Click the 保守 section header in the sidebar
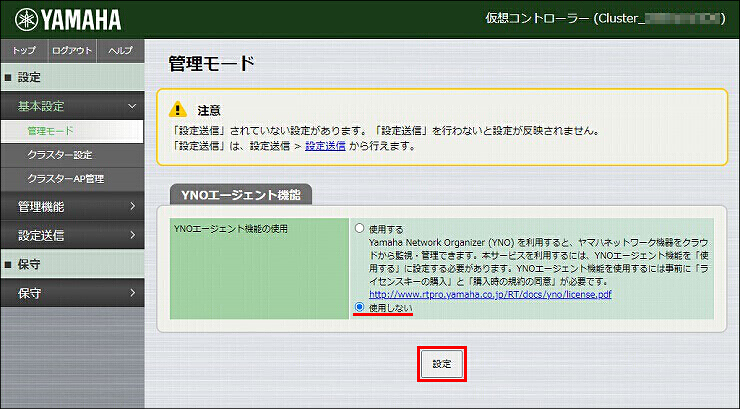This screenshot has width=740, height=409. 73,264
